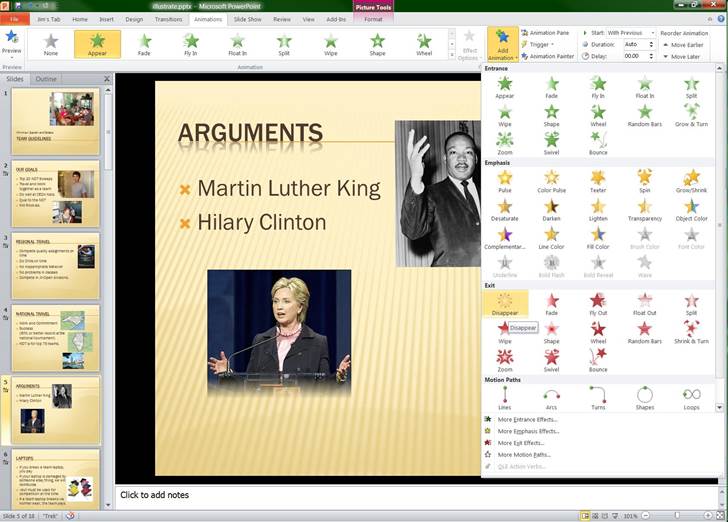Choose Fly In entrance effect in dropdown
Screen dimensions: 728x522
(598, 87)
